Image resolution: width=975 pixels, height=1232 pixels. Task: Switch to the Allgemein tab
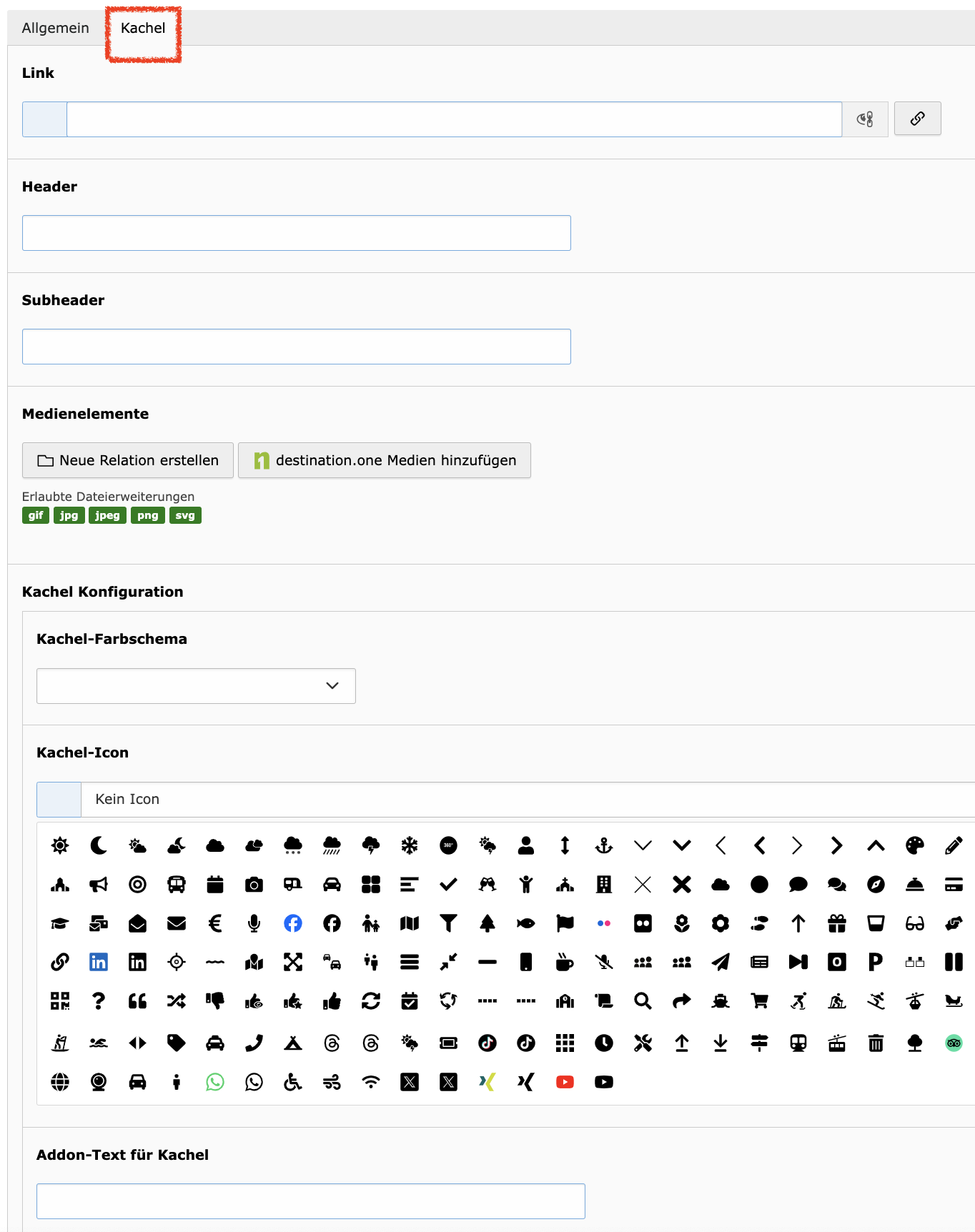(56, 28)
